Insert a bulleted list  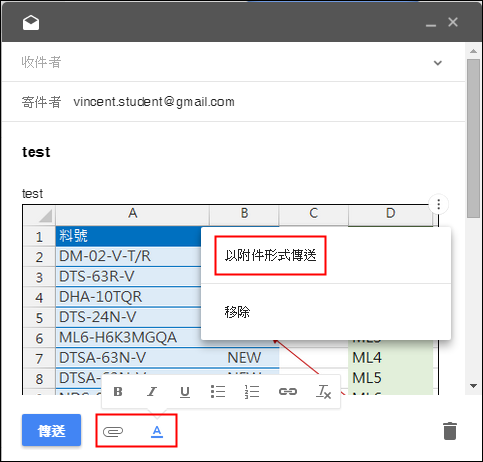tap(218, 391)
